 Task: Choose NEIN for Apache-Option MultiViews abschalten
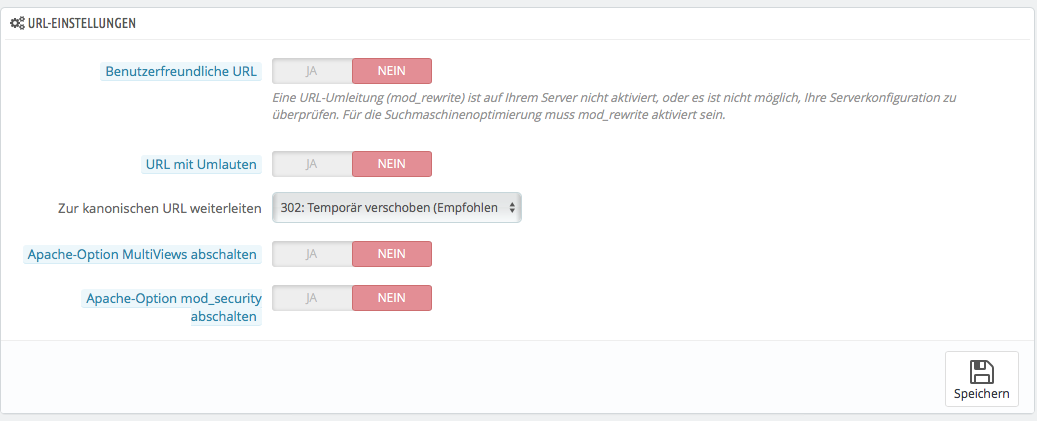(391, 254)
